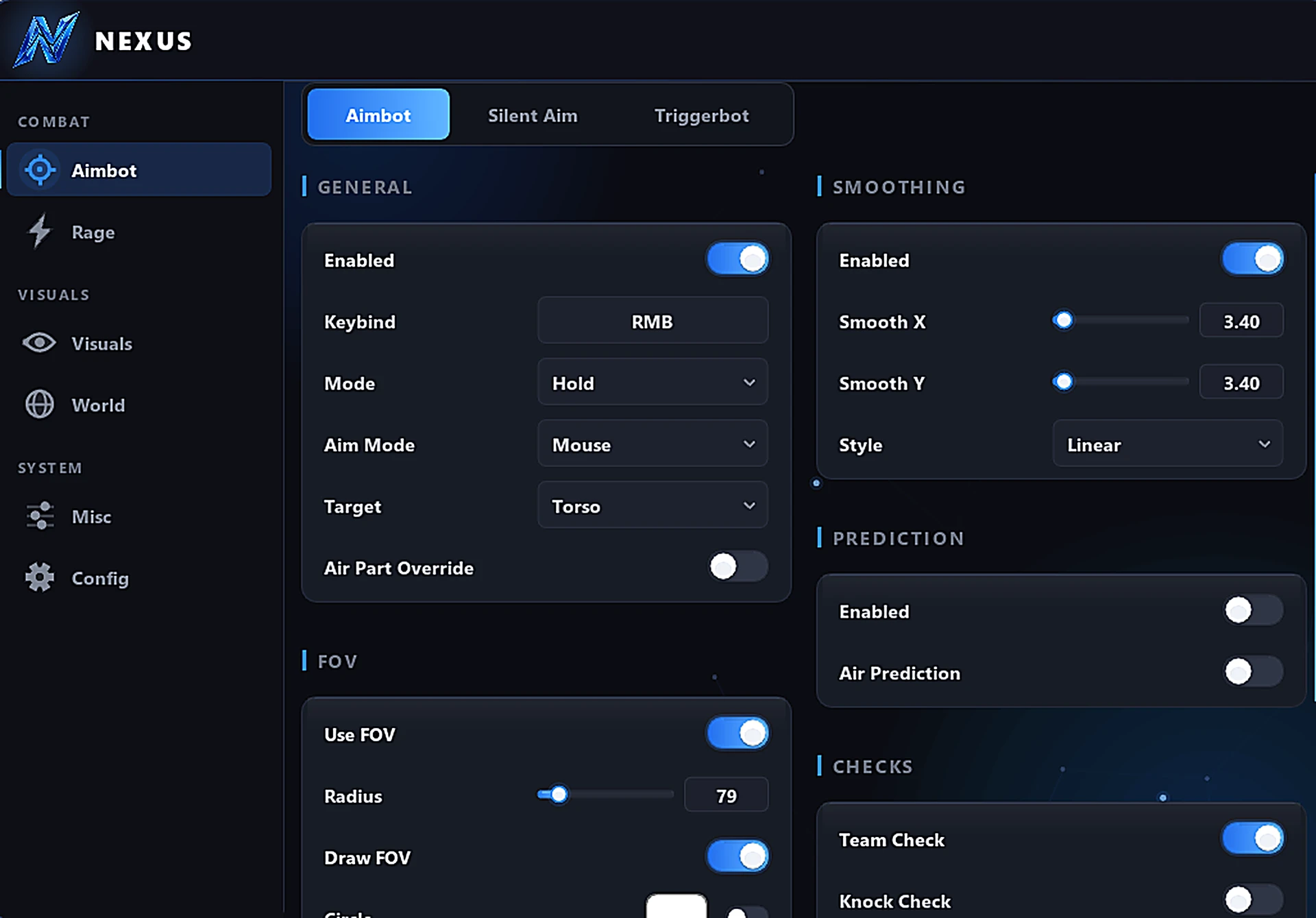Click the NEXUS title text

click(143, 41)
